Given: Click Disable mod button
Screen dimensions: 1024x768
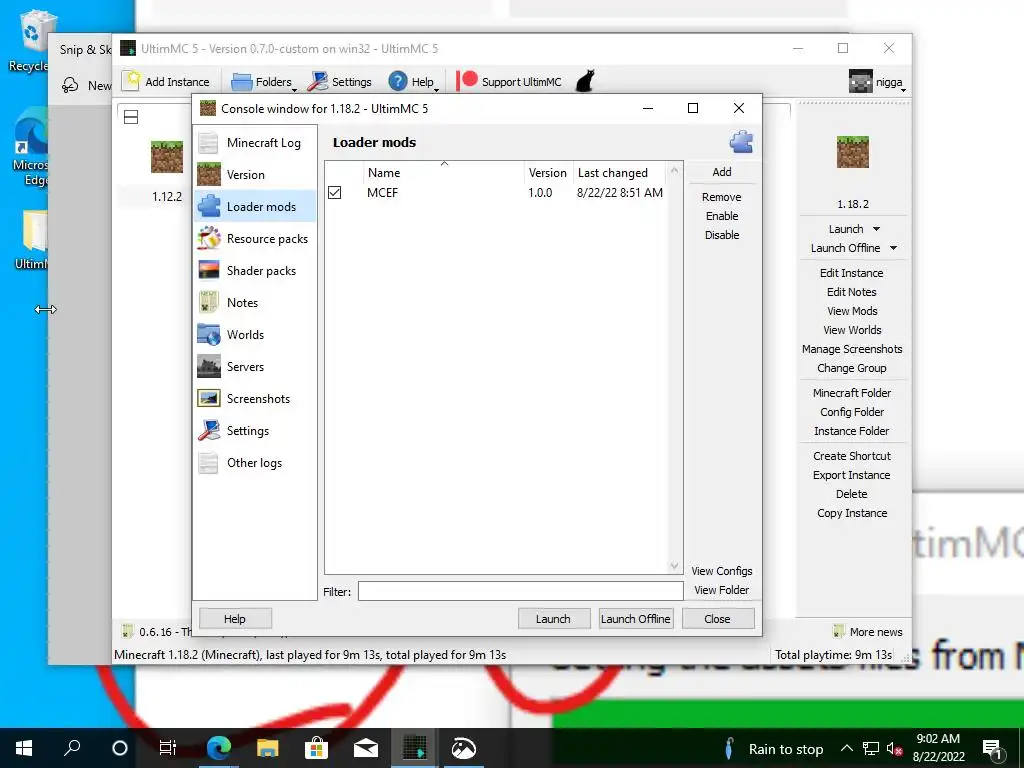Looking at the screenshot, I should 722,235.
